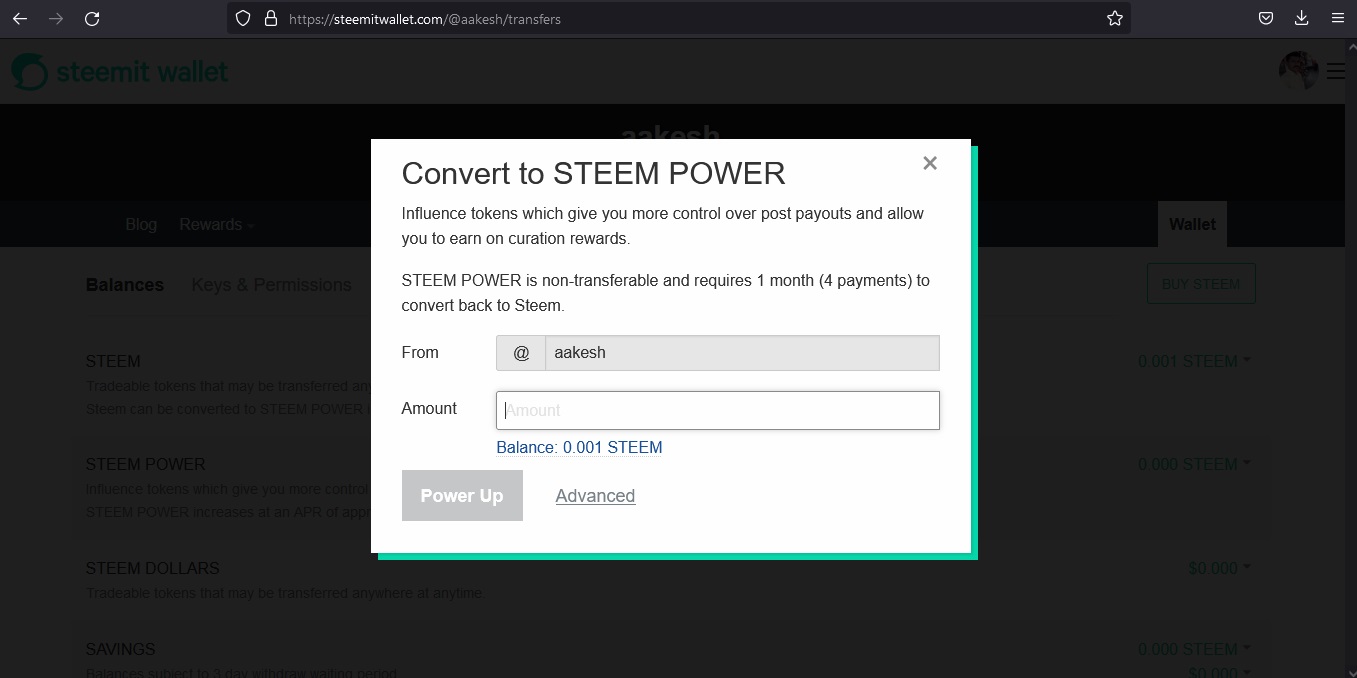Click the SAVINGS heading

(120, 649)
